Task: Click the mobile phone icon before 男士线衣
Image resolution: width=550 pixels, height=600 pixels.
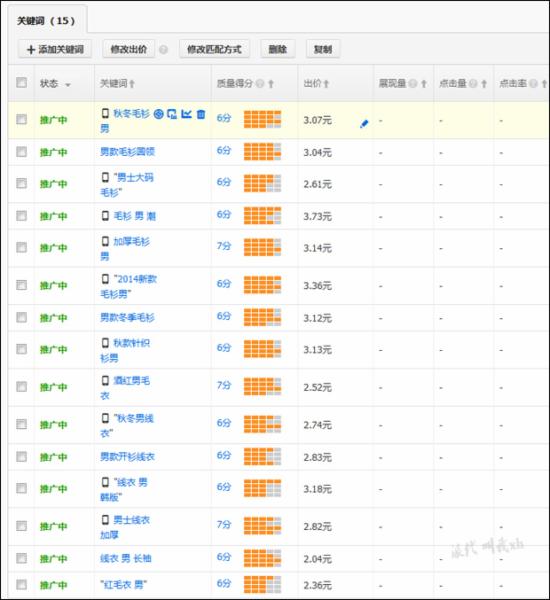Action: [105, 520]
